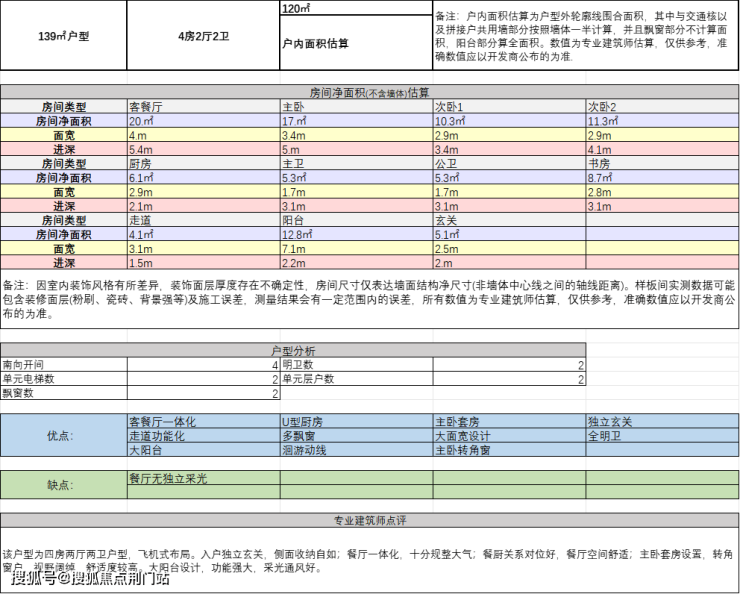
Task: Click the 房间净面积估算 section title
Action: tap(369, 92)
